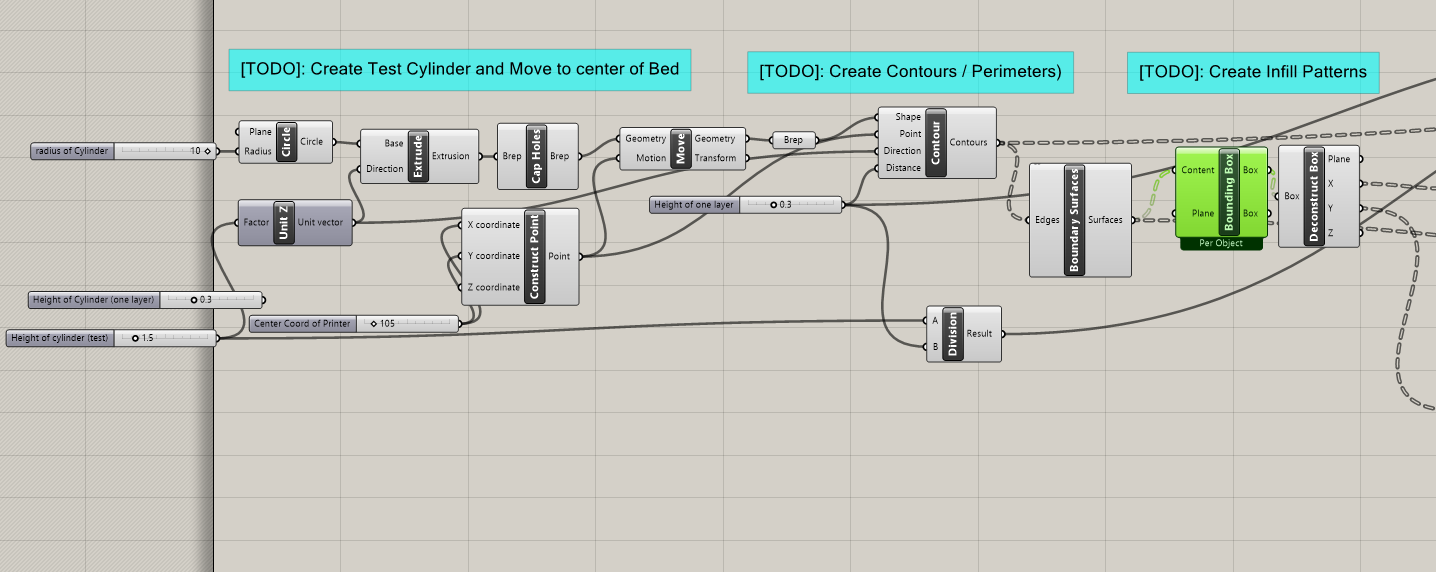
Task: Click the Point input of Contour
Action: 910,134
